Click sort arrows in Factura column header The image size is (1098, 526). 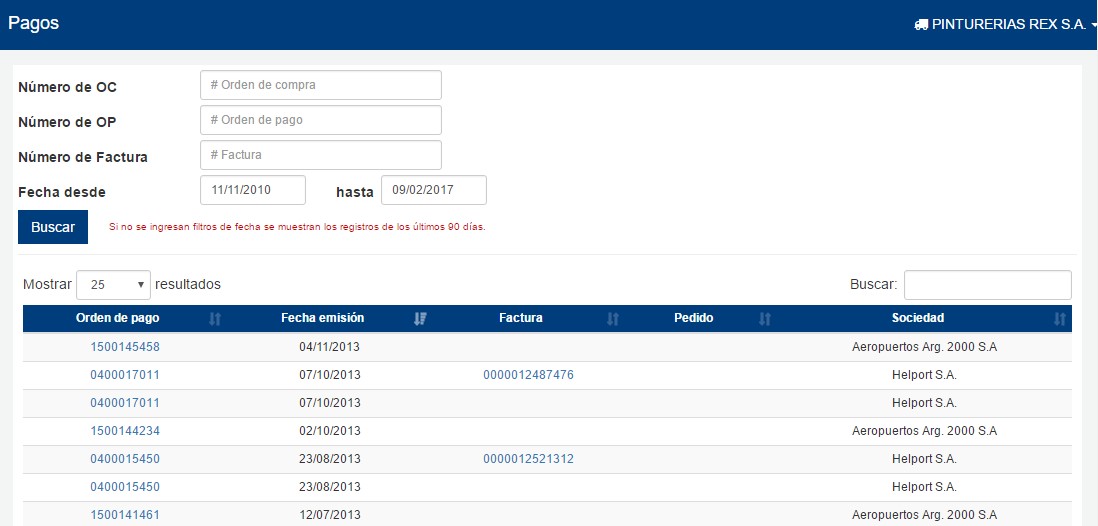613,319
